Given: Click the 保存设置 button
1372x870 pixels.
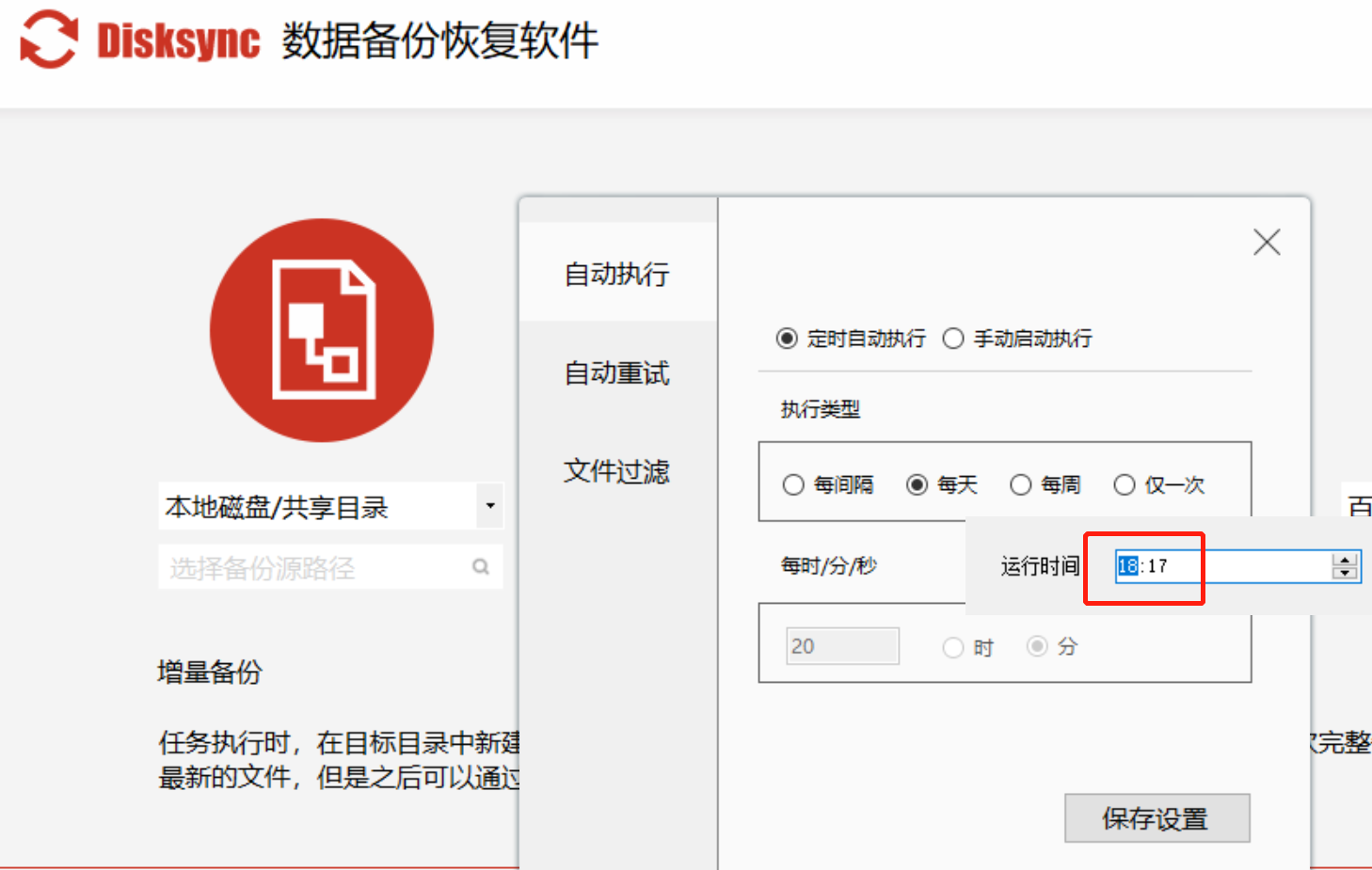Looking at the screenshot, I should pyautogui.click(x=1157, y=818).
